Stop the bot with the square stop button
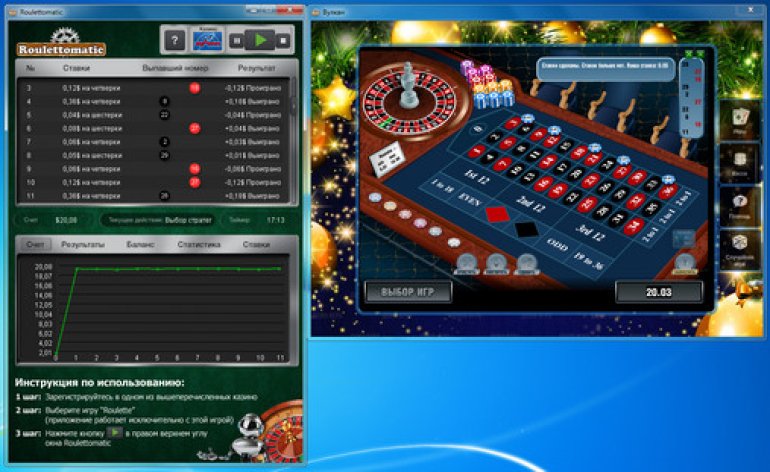 [283, 41]
